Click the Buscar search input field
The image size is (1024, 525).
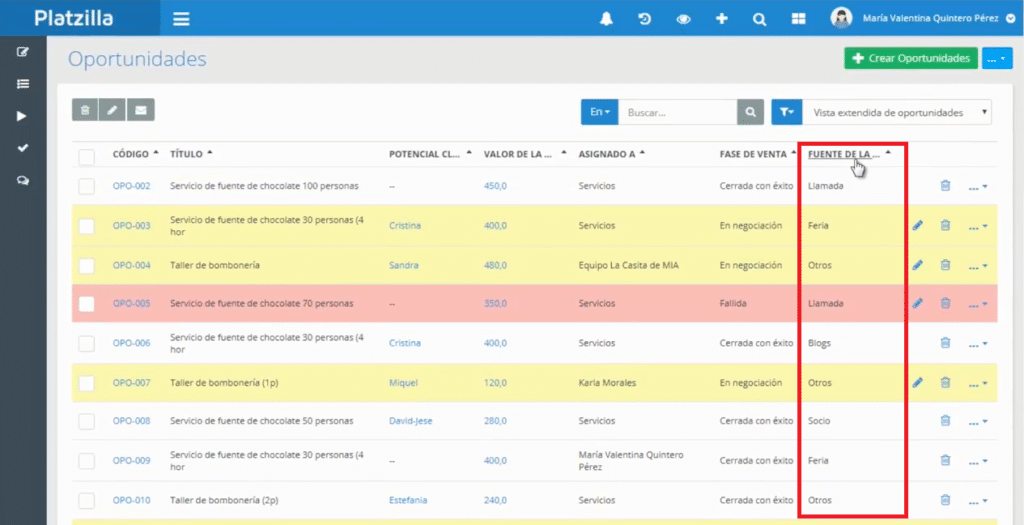[677, 112]
